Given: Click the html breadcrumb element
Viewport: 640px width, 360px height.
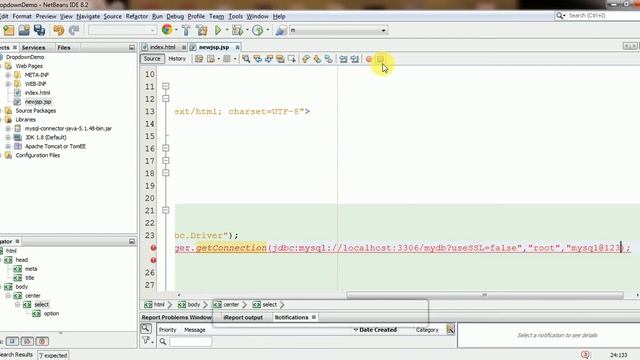Looking at the screenshot, I should click(x=155, y=304).
